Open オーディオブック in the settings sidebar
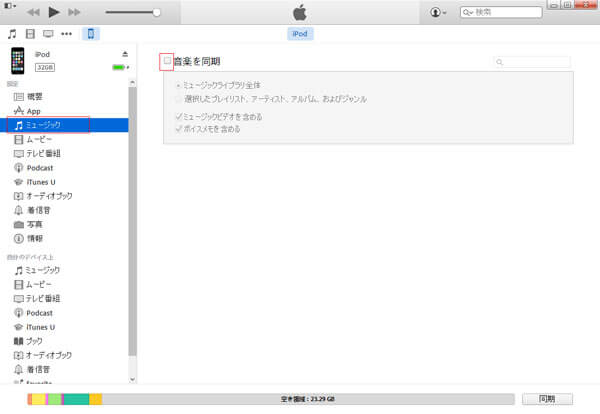 [43, 196]
